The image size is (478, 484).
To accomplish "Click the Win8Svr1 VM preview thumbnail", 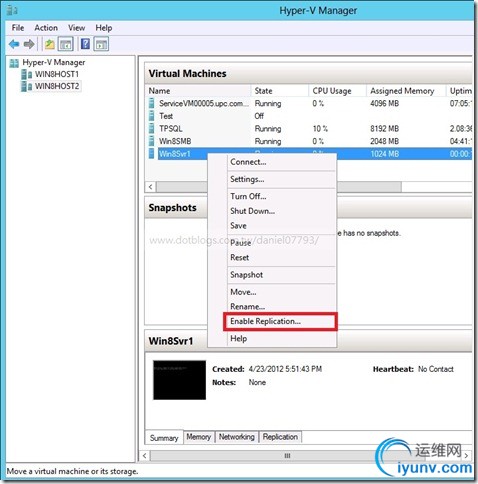I will [179, 380].
